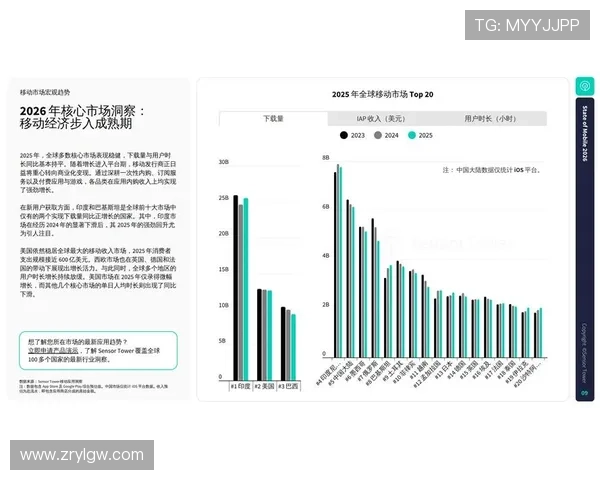Click the #19 伊拉克 axis label

pyautogui.click(x=517, y=372)
